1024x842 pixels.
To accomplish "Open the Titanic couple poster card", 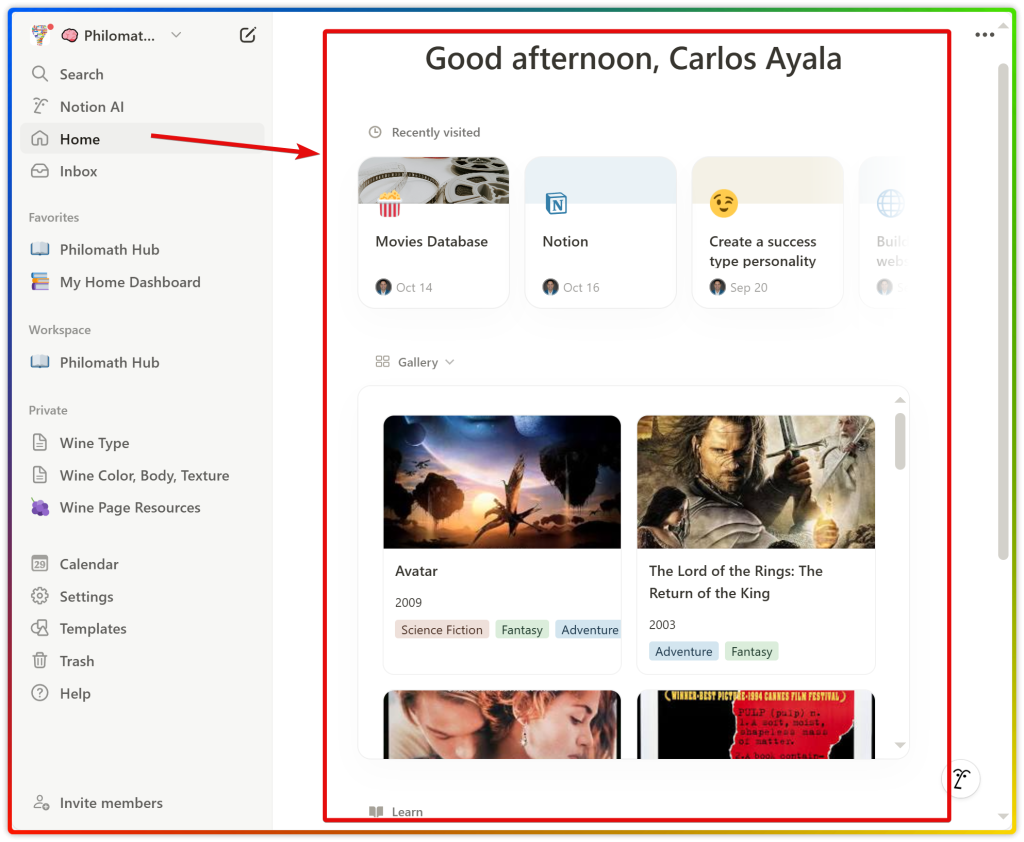I will click(x=502, y=724).
